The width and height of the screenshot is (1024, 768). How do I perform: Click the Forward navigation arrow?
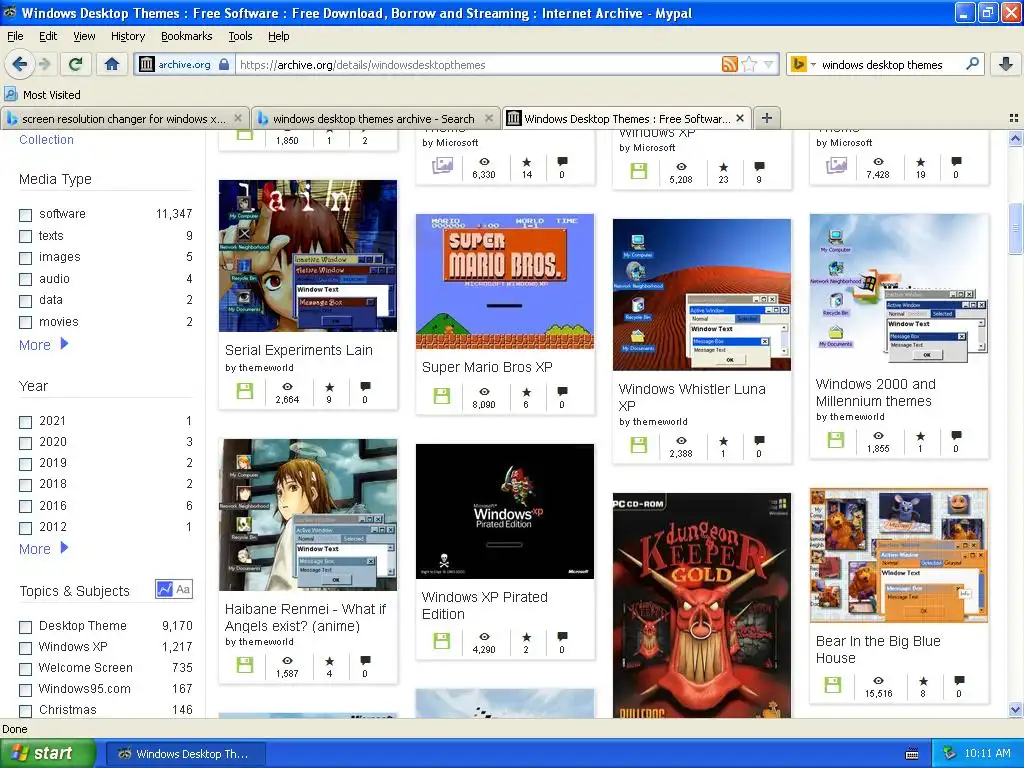pyautogui.click(x=44, y=64)
